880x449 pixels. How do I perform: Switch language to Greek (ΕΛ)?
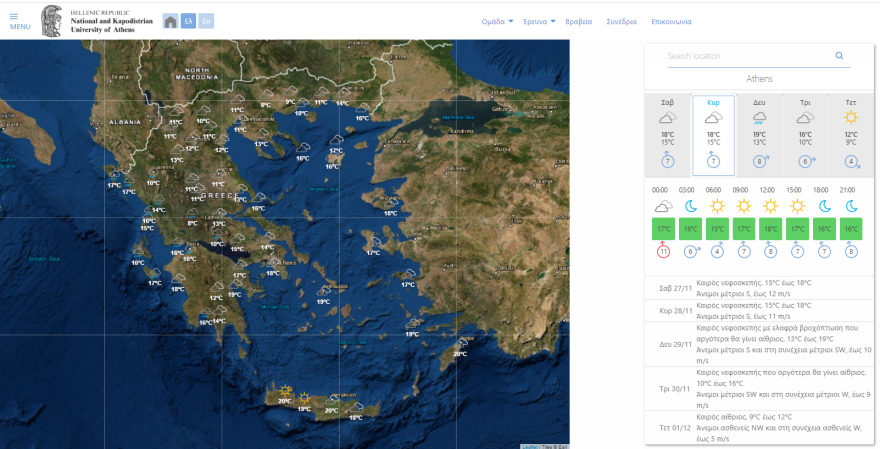(x=188, y=21)
